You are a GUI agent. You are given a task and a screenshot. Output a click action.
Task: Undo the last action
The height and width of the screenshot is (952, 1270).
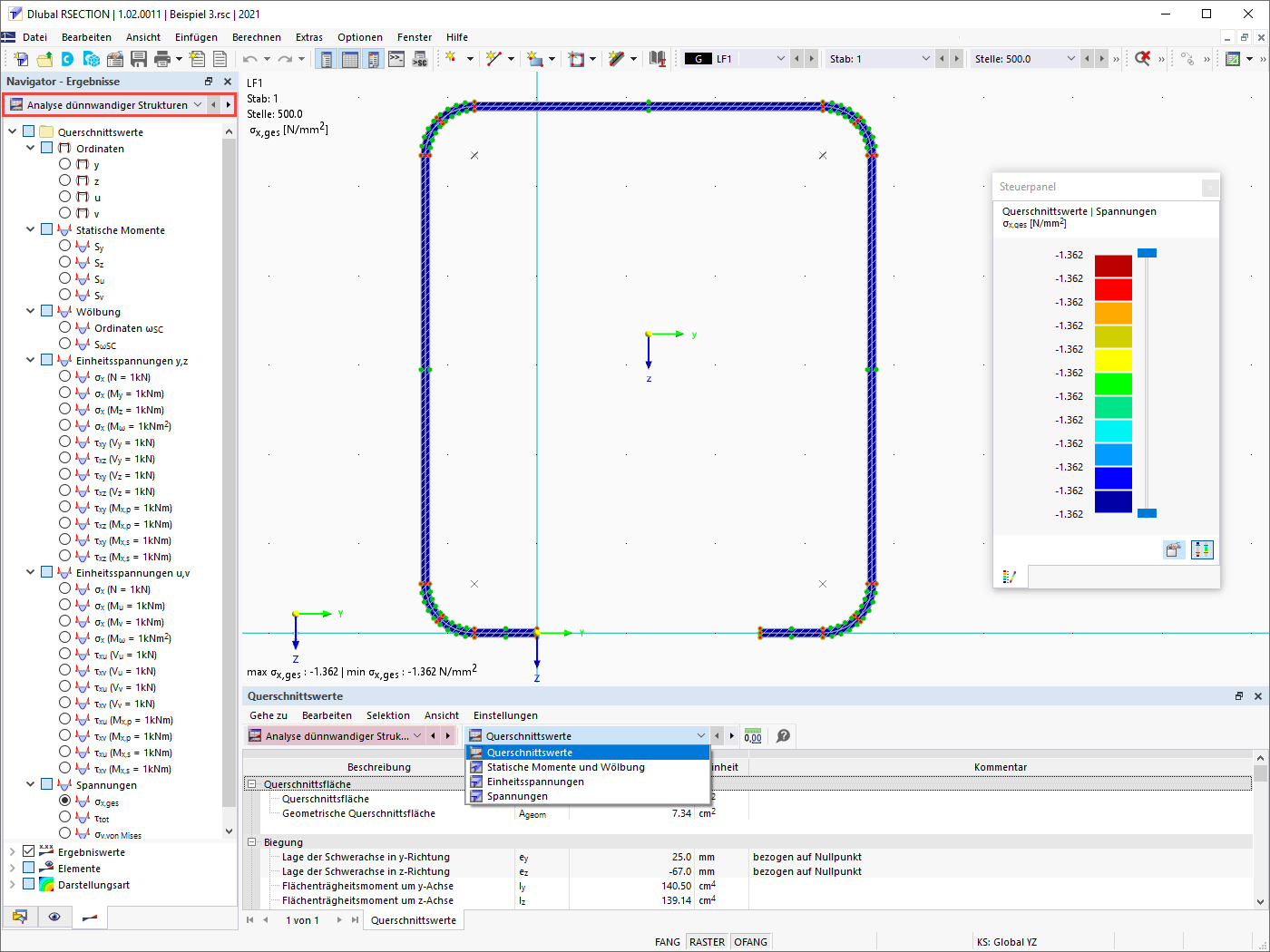pyautogui.click(x=249, y=59)
